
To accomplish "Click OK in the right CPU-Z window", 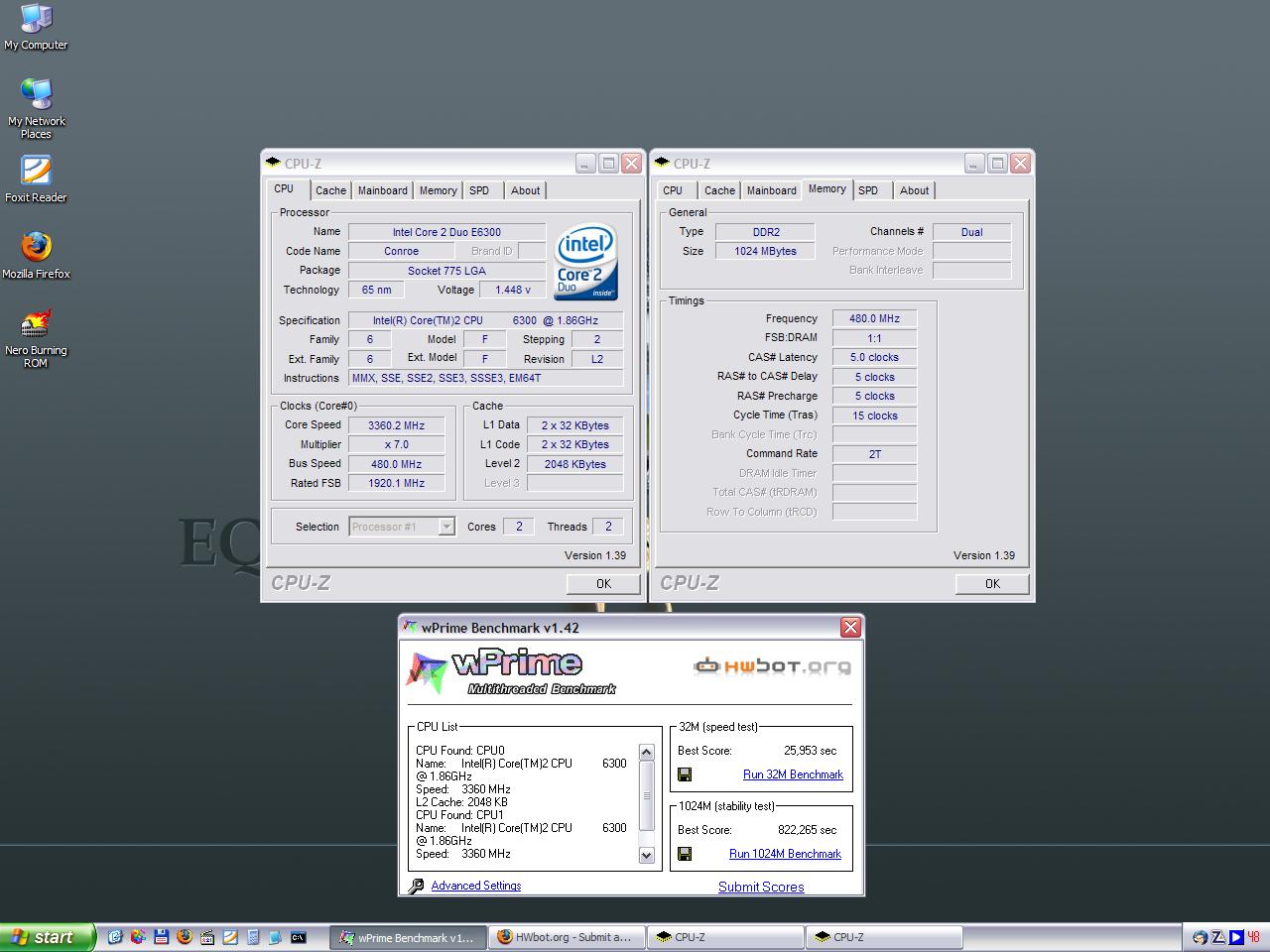I will point(992,584).
